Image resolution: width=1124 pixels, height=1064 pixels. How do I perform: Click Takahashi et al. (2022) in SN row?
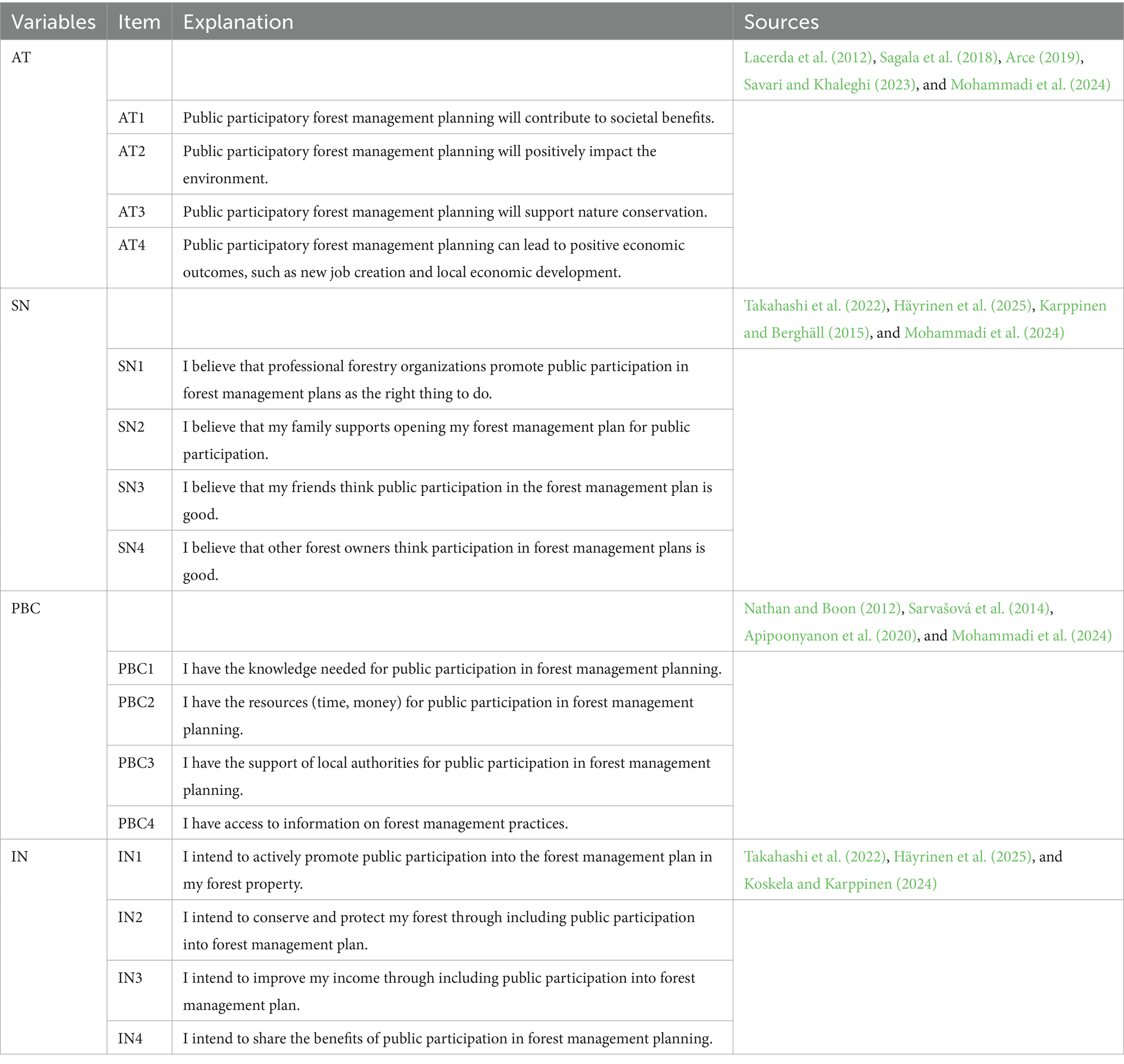pyautogui.click(x=814, y=306)
